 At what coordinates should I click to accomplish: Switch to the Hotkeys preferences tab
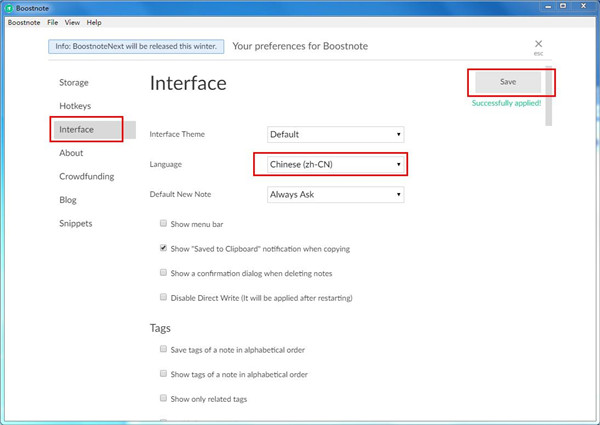click(76, 106)
